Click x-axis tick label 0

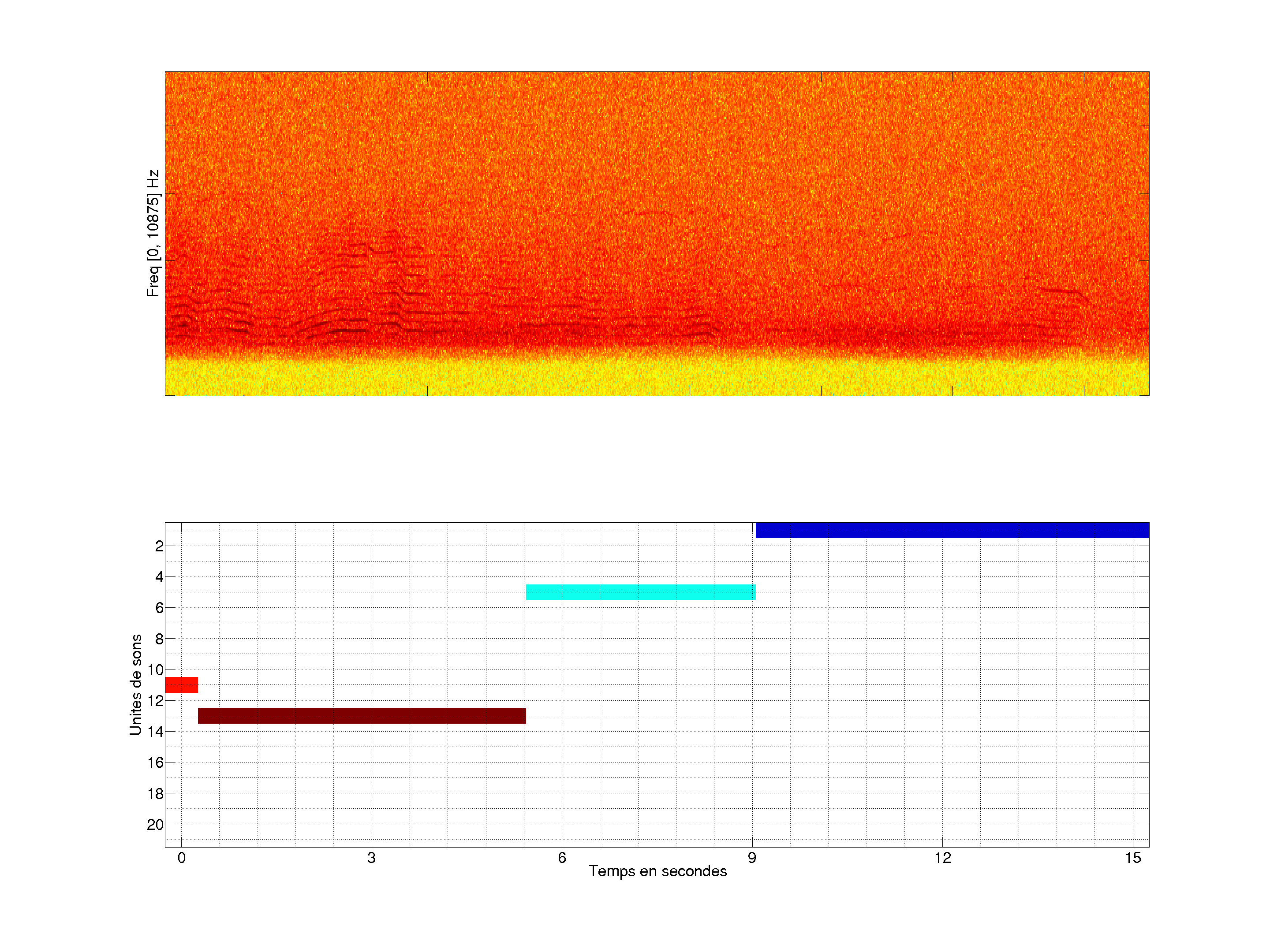[x=181, y=858]
